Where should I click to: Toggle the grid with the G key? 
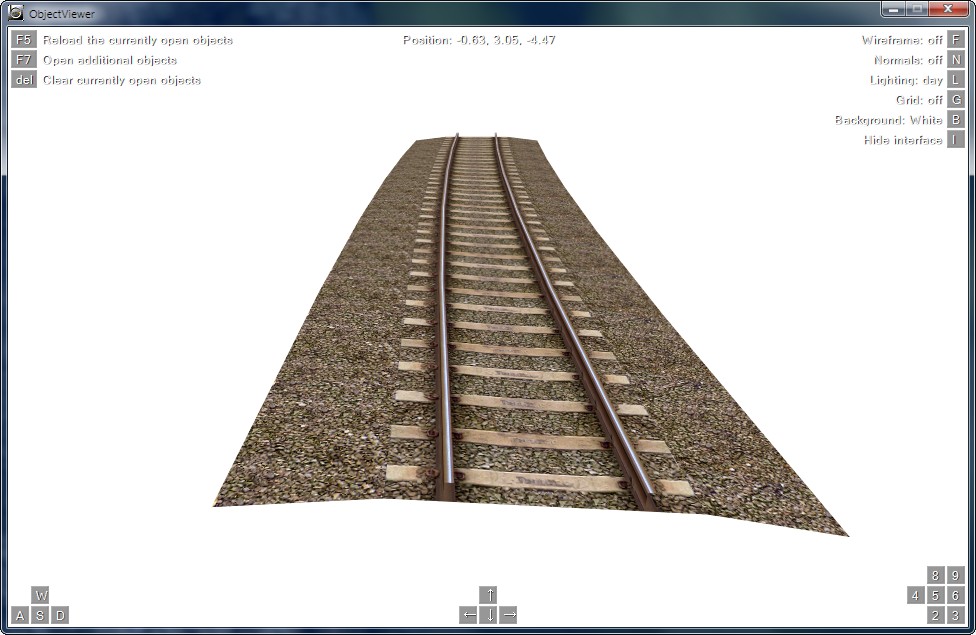pos(956,100)
